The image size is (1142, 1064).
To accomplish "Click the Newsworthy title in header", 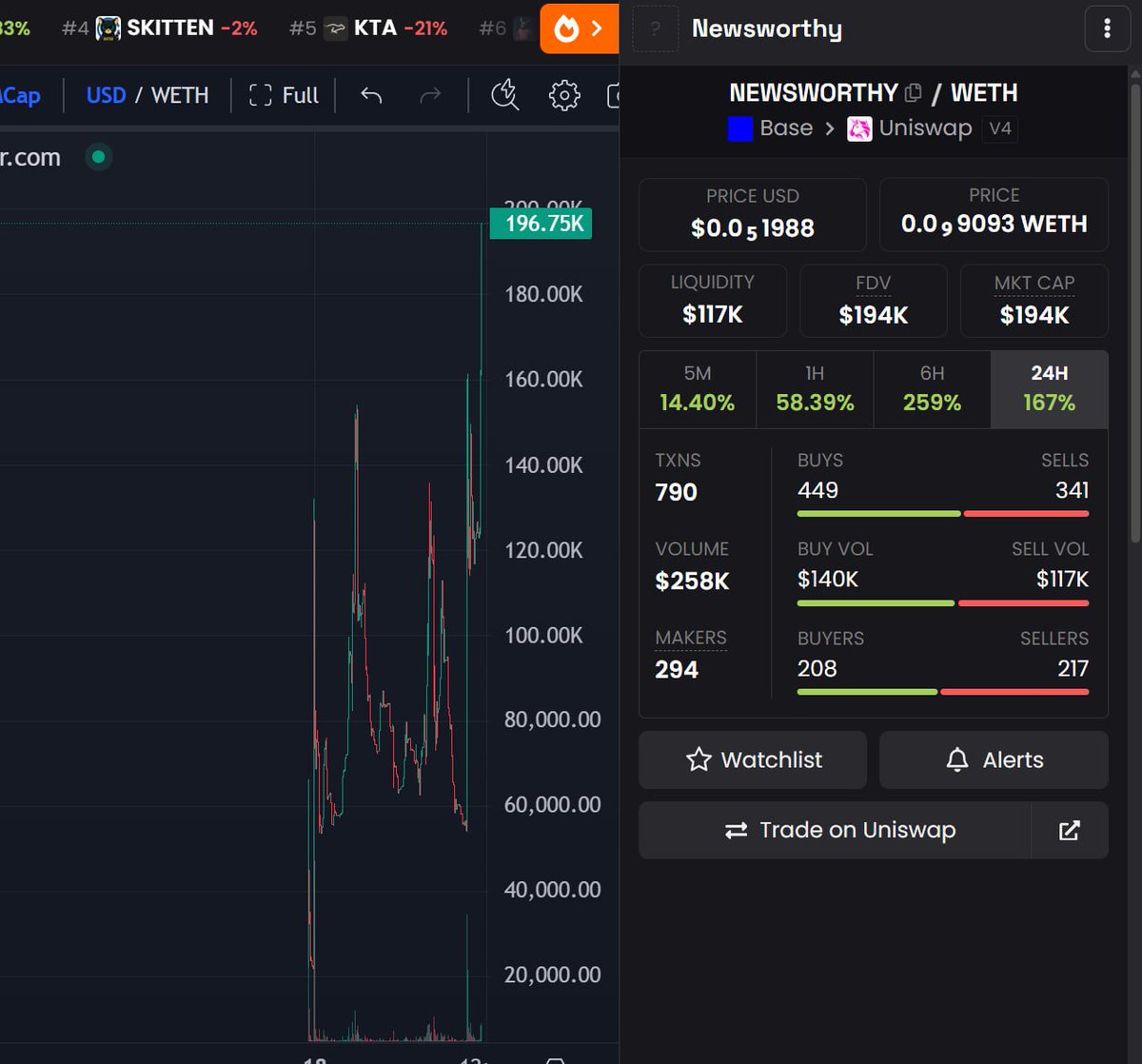I will point(767,29).
